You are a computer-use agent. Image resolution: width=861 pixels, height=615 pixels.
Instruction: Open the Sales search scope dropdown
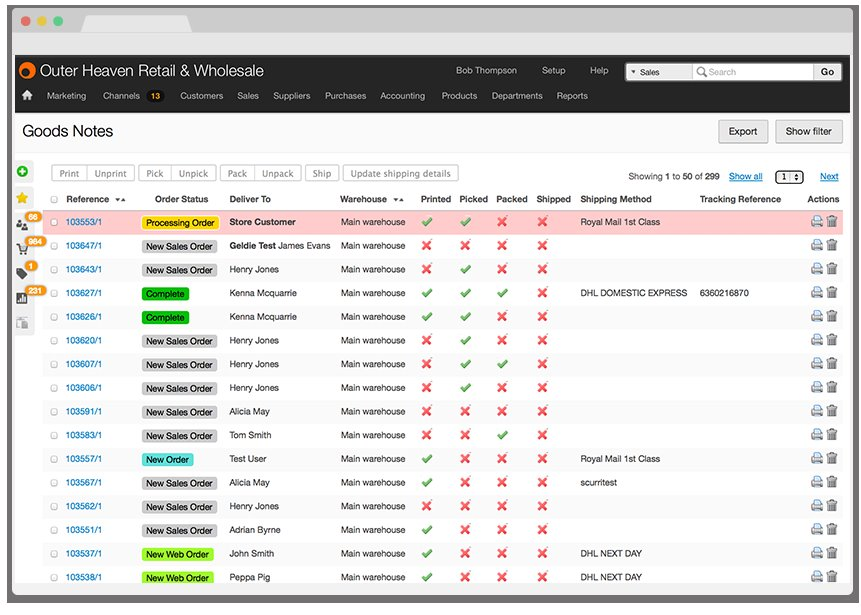tap(659, 72)
